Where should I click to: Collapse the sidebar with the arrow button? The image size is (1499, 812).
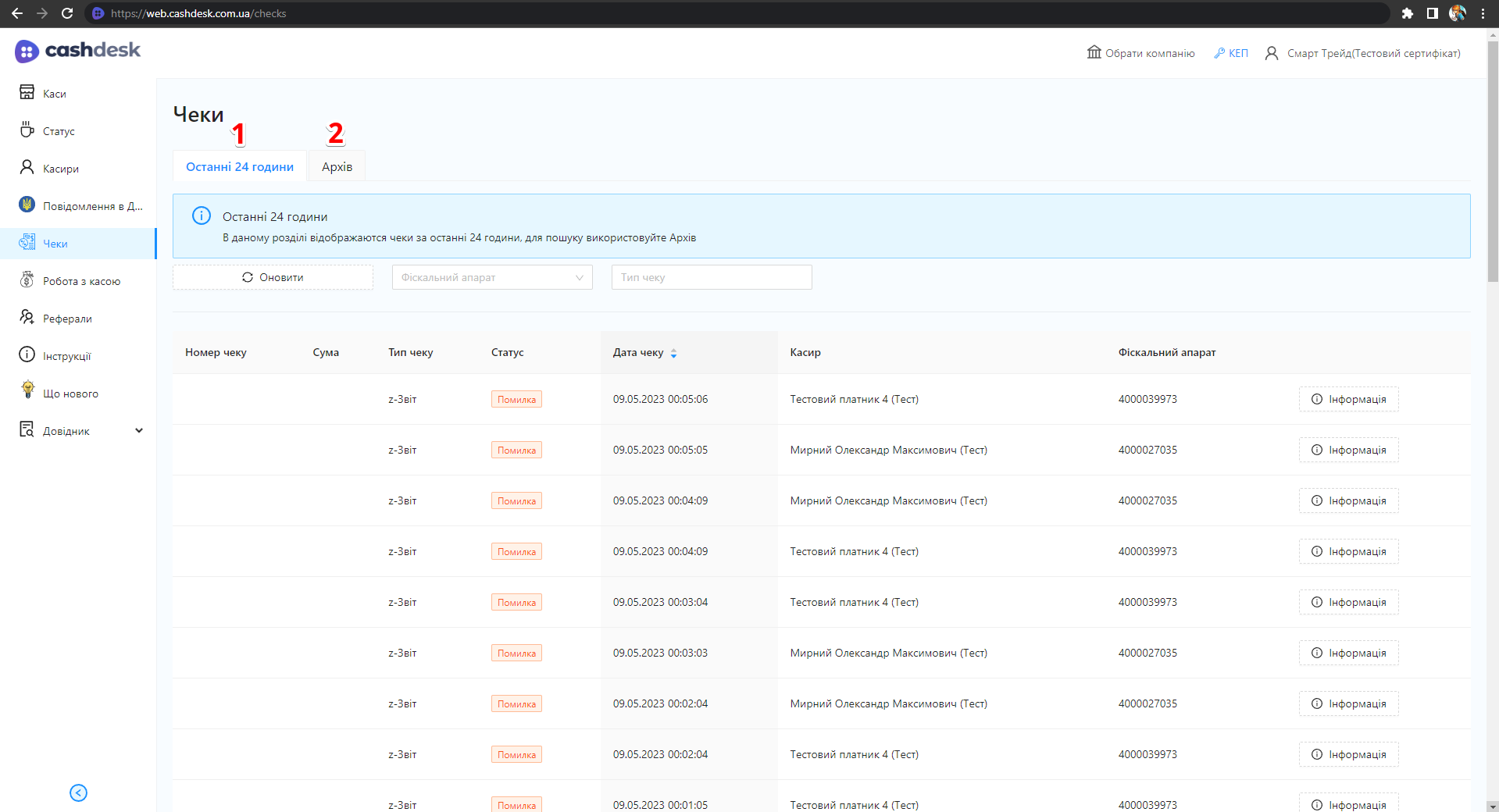point(78,792)
